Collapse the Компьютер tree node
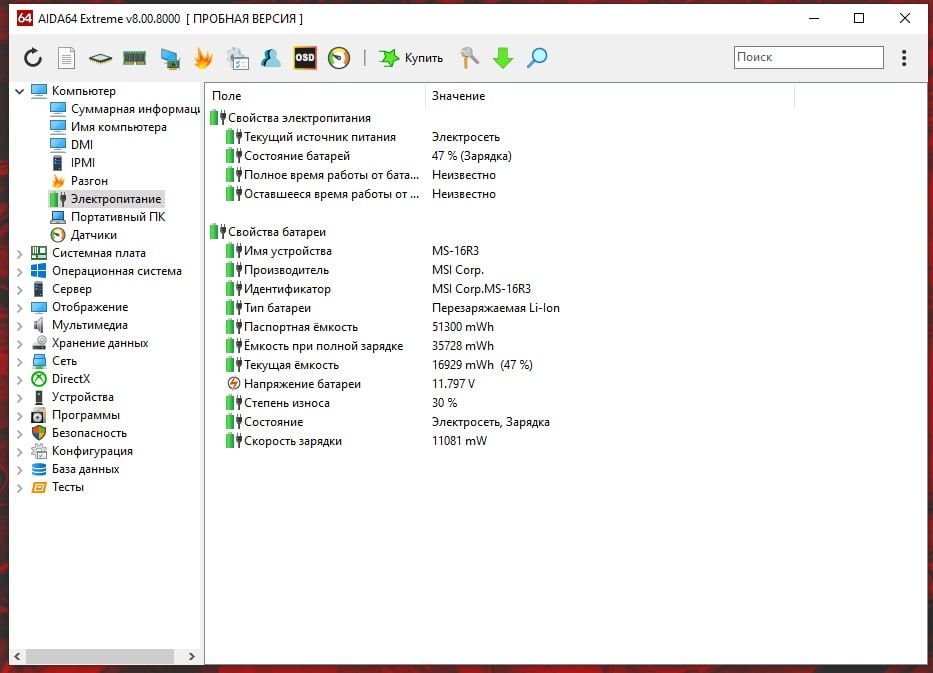The width and height of the screenshot is (933, 673). (19, 91)
